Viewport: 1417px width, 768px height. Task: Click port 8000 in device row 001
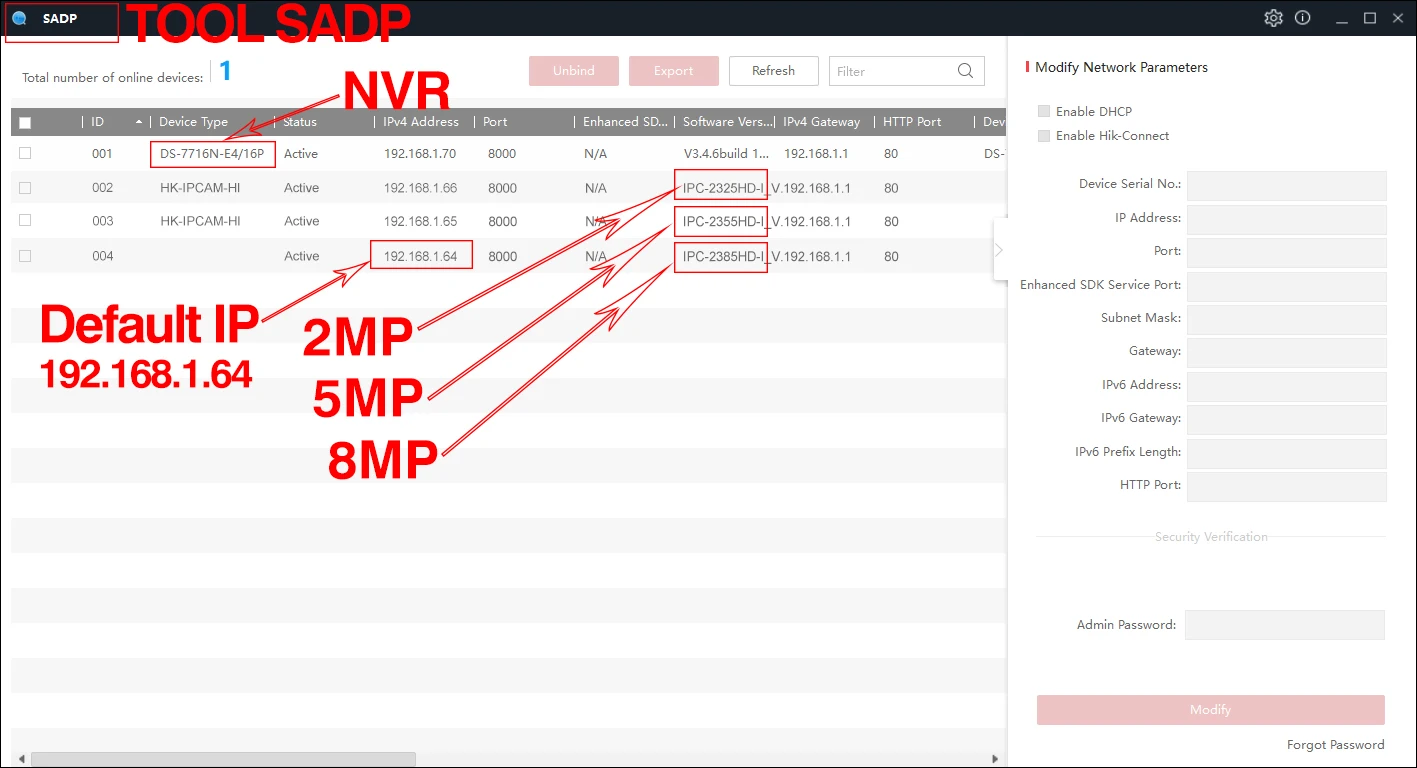pyautogui.click(x=502, y=154)
